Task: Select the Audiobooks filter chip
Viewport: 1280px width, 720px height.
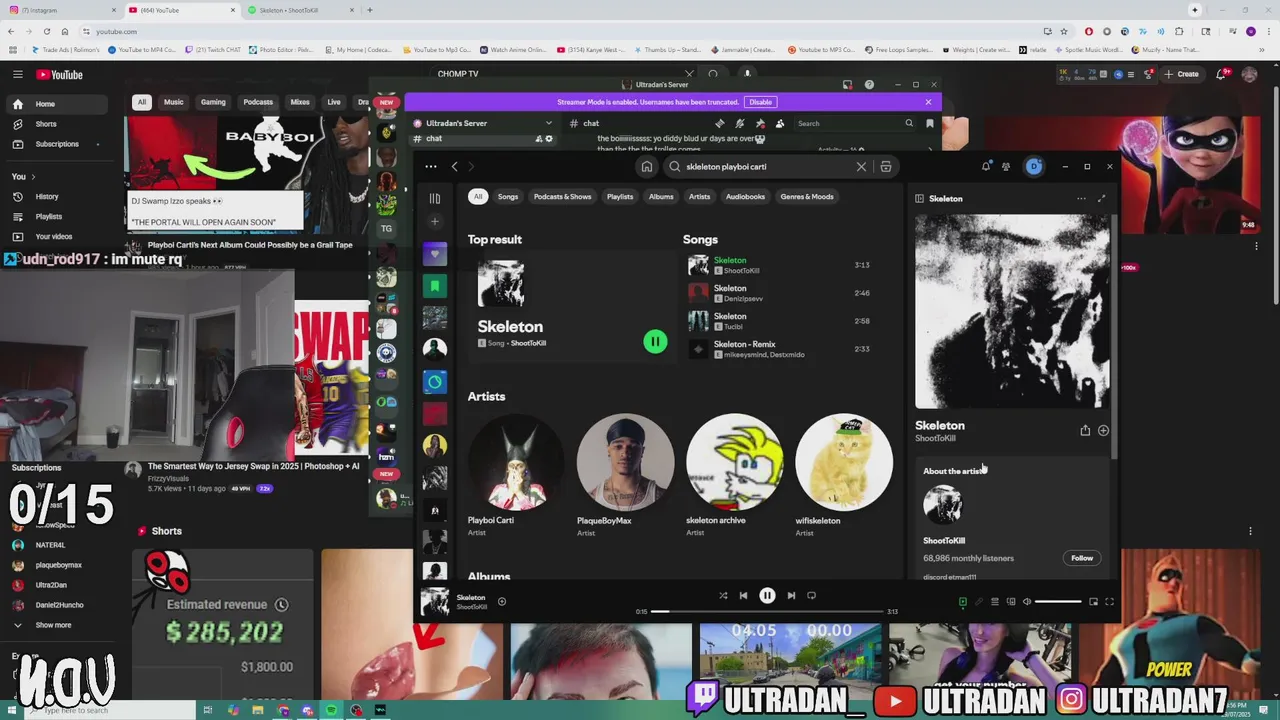Action: pyautogui.click(x=745, y=197)
